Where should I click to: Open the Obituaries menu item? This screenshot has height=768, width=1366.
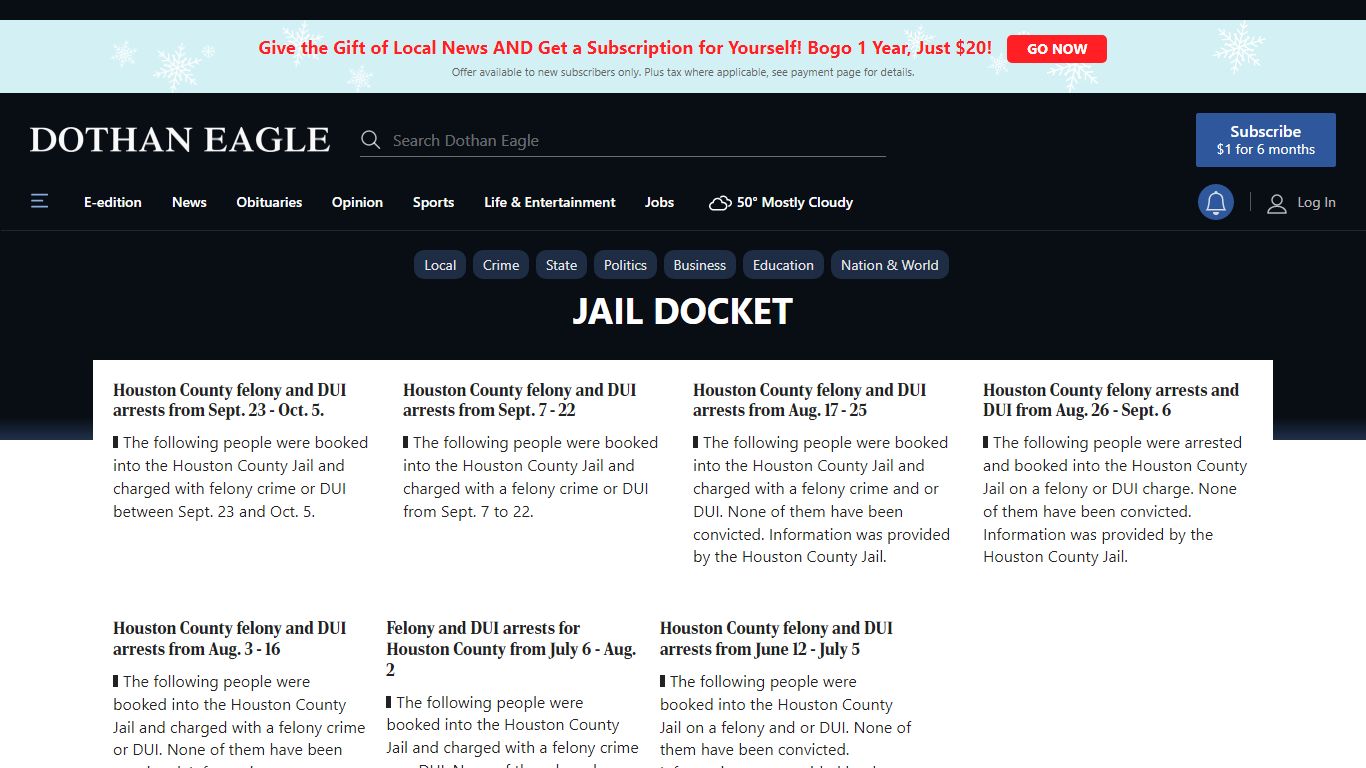(269, 202)
